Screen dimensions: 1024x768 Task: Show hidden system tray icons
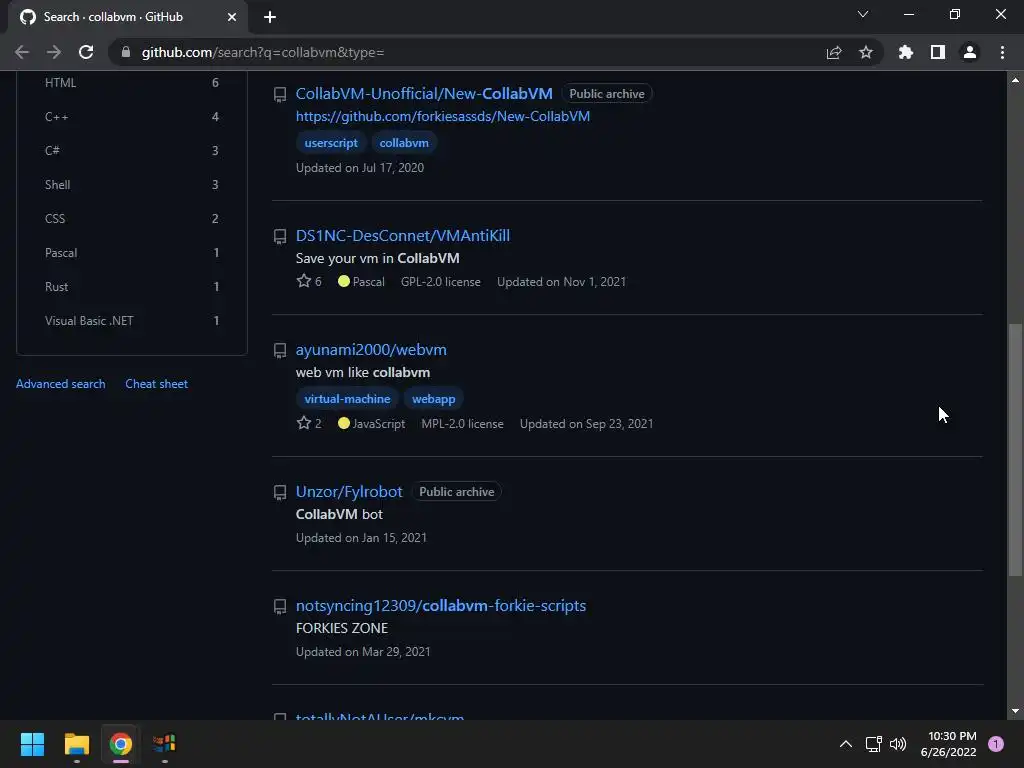[x=846, y=744]
